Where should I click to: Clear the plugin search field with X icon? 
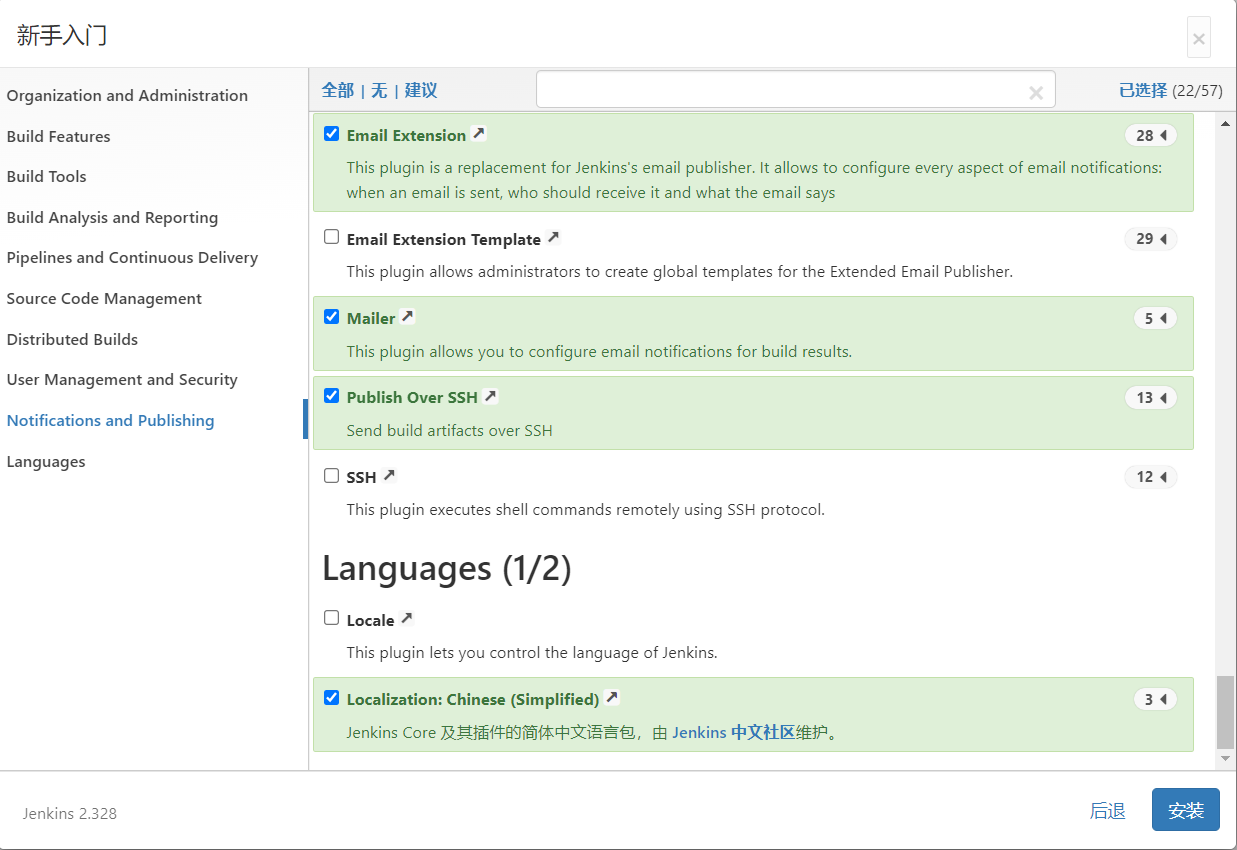(1036, 92)
